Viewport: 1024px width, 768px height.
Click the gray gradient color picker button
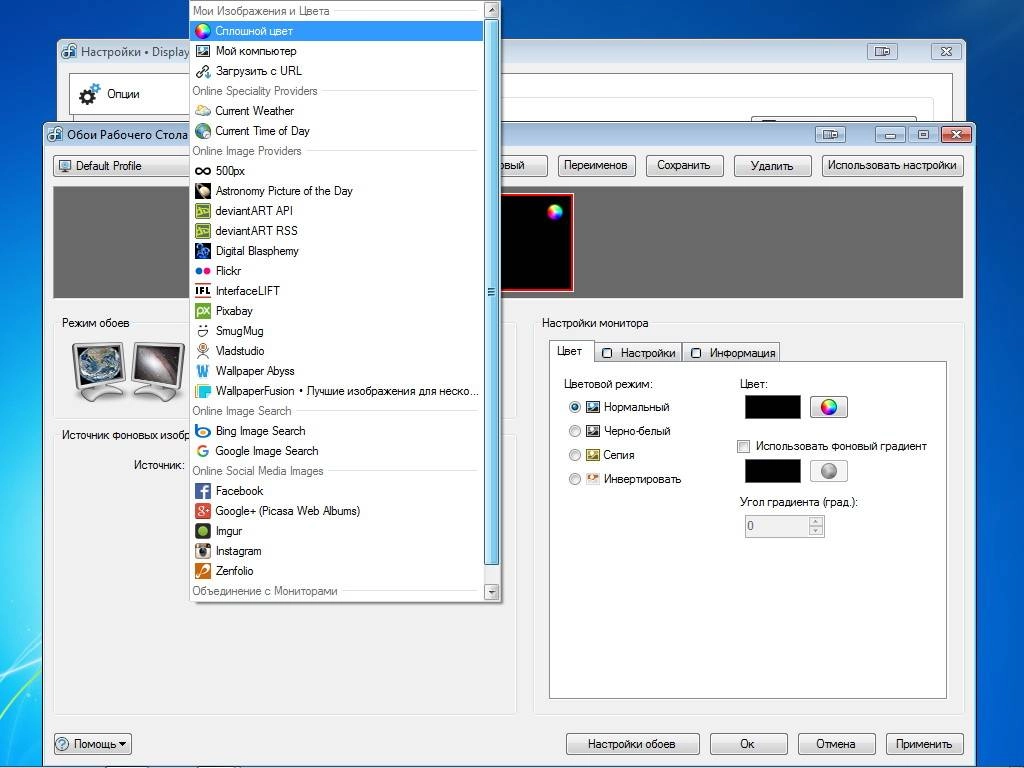click(x=829, y=471)
